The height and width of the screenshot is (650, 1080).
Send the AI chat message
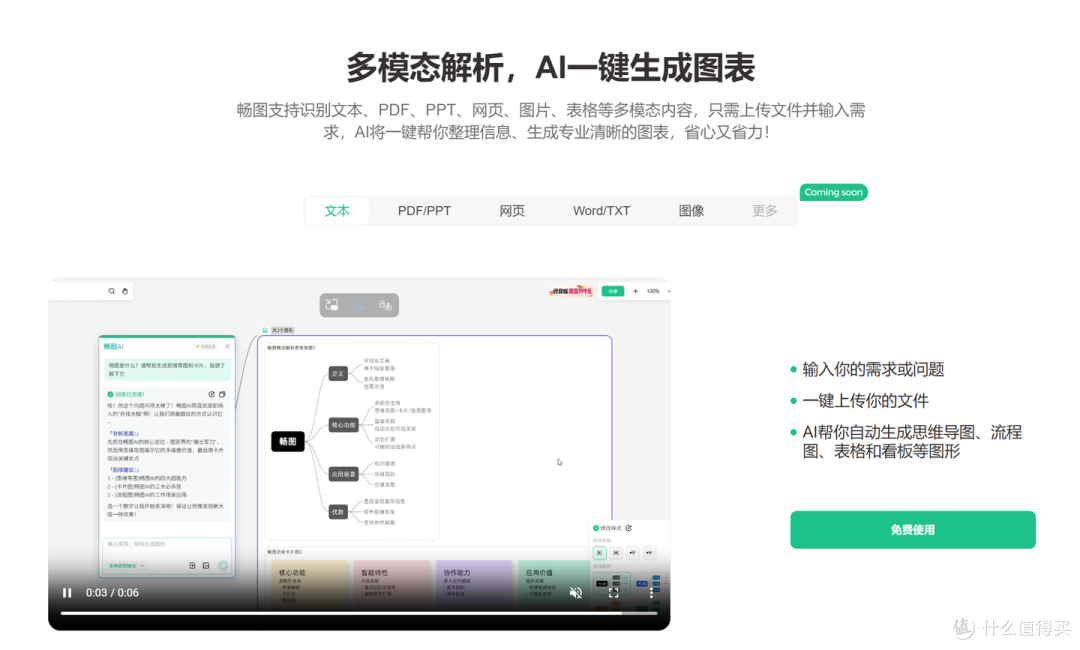[222, 565]
